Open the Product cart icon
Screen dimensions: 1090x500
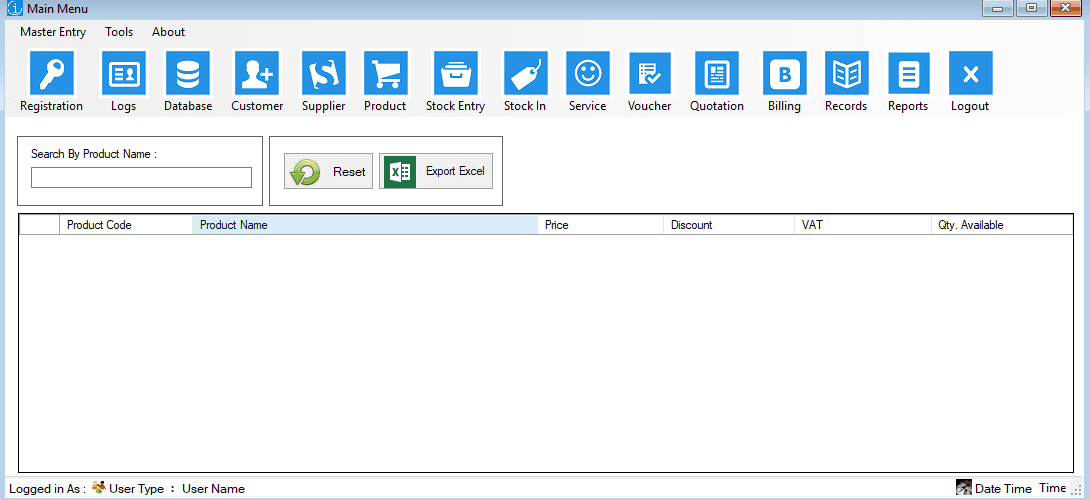(x=386, y=73)
